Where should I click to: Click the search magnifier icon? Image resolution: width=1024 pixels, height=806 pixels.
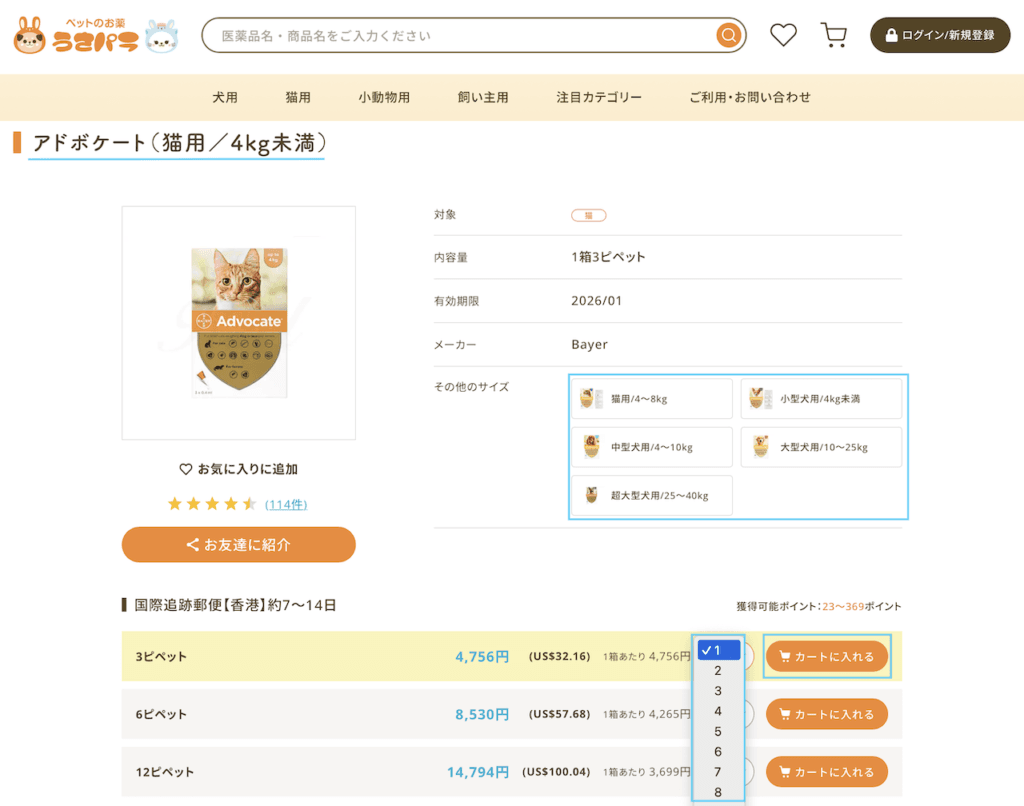point(728,34)
